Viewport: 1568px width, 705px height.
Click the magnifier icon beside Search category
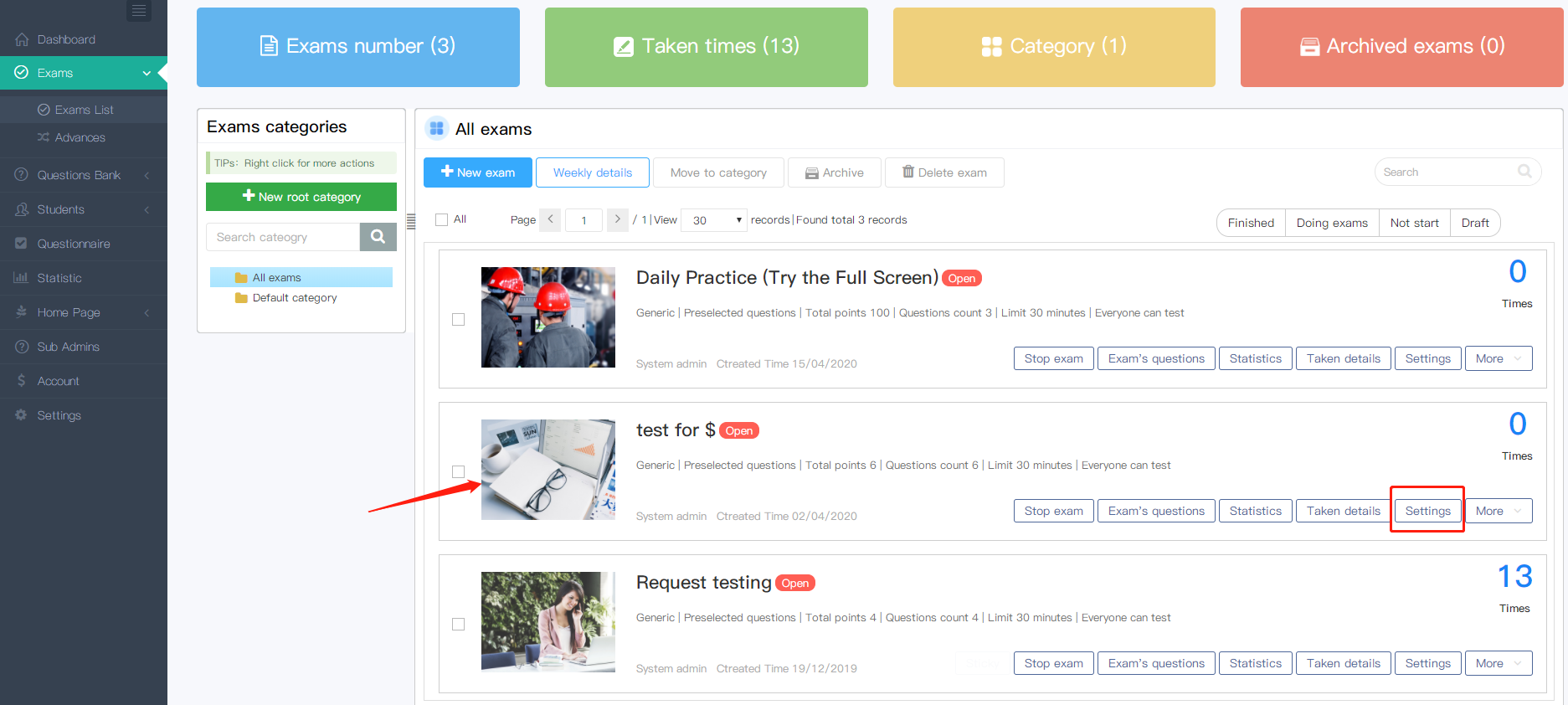378,237
